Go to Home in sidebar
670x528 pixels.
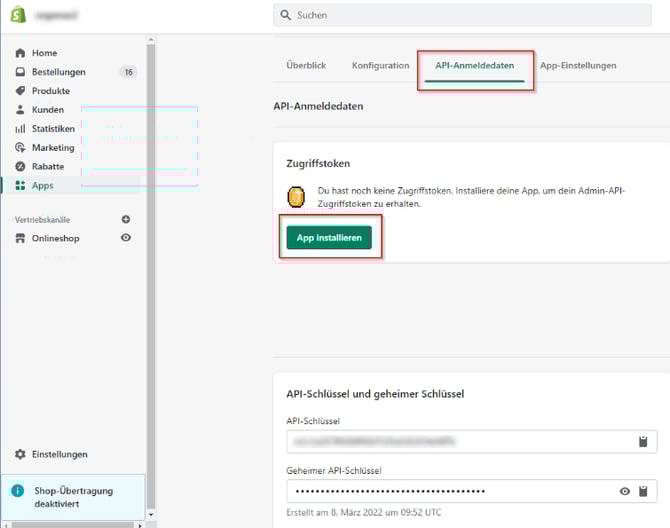point(44,53)
